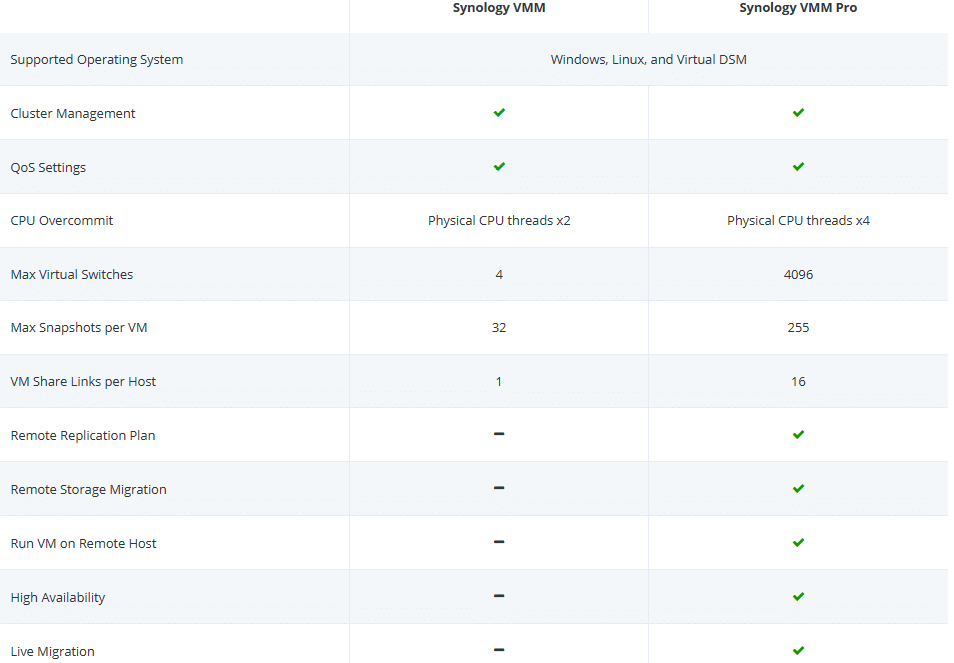Image resolution: width=954 pixels, height=663 pixels.
Task: Select the VM Share Links per Host label
Action: pyautogui.click(x=83, y=381)
